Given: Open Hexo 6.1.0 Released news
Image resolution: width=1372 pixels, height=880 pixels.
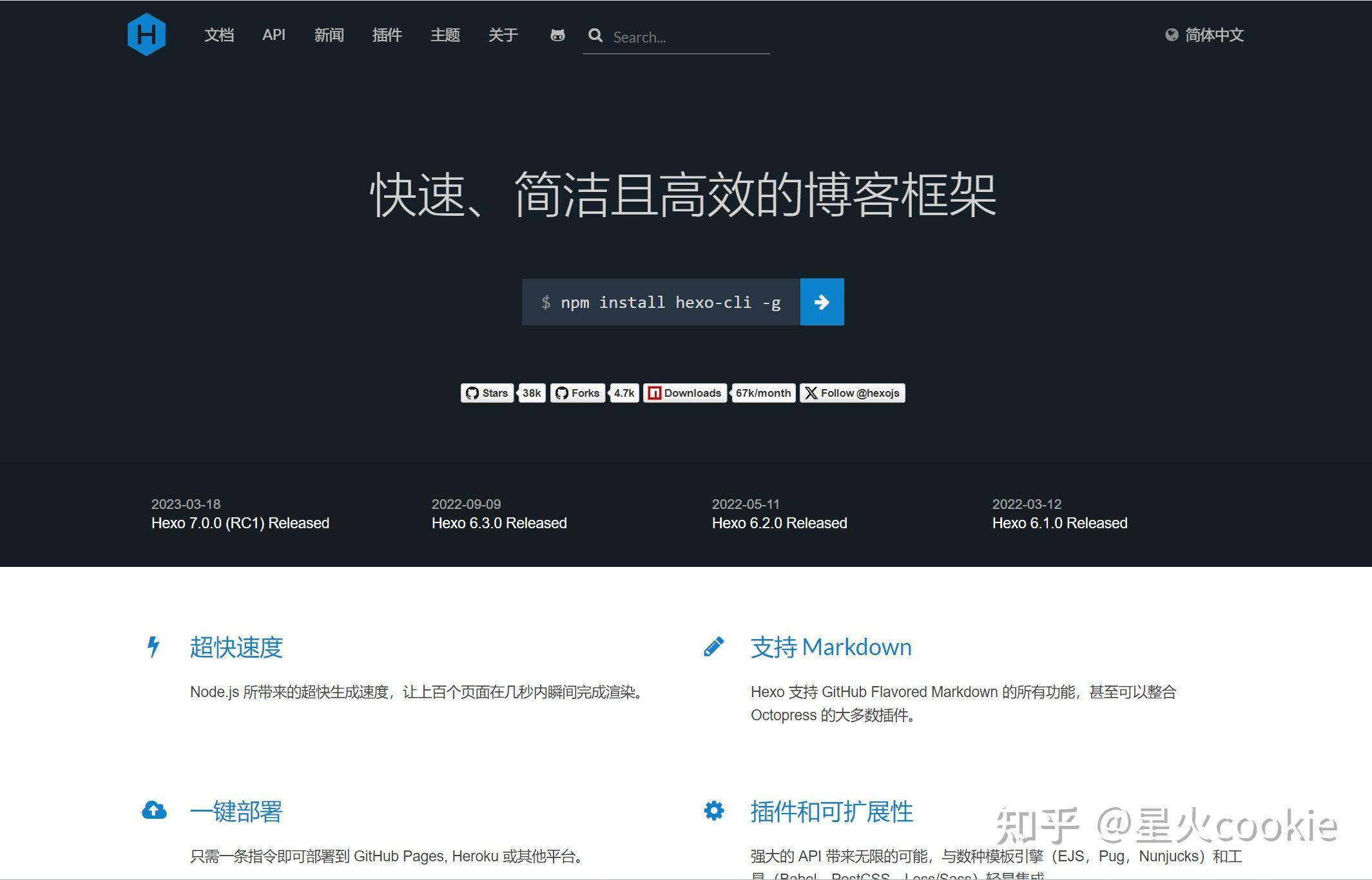Looking at the screenshot, I should [x=1060, y=523].
